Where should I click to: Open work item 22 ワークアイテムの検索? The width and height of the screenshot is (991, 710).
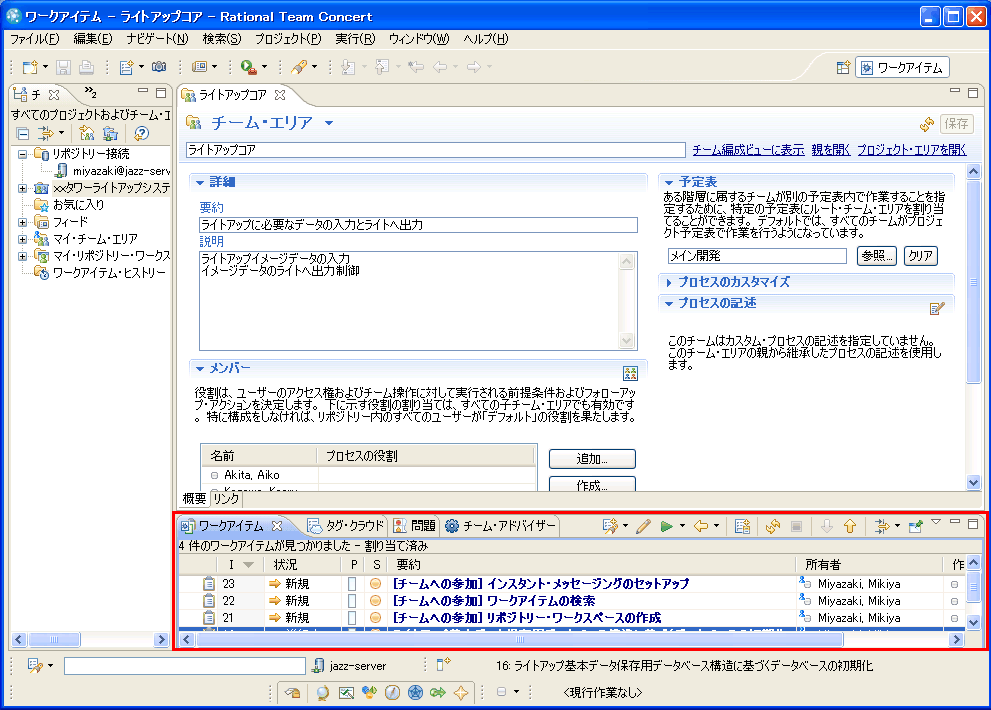pos(494,601)
